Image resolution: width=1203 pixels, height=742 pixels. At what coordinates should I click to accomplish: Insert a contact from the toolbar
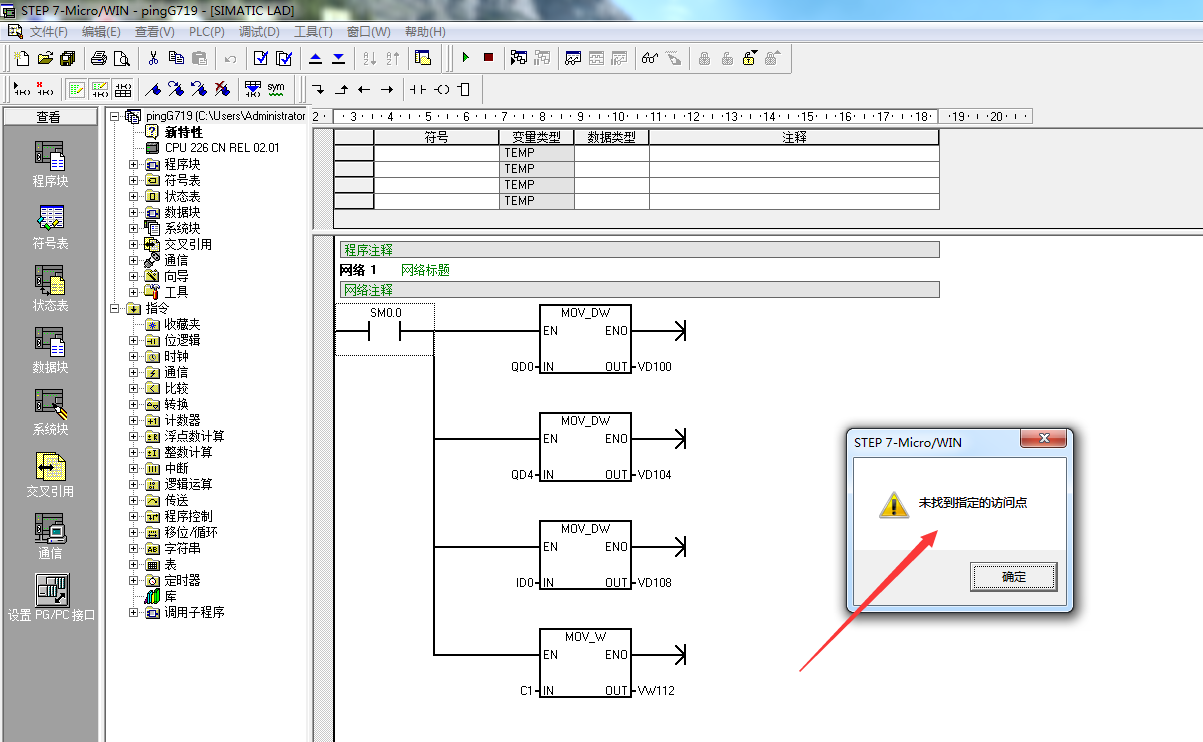(418, 89)
